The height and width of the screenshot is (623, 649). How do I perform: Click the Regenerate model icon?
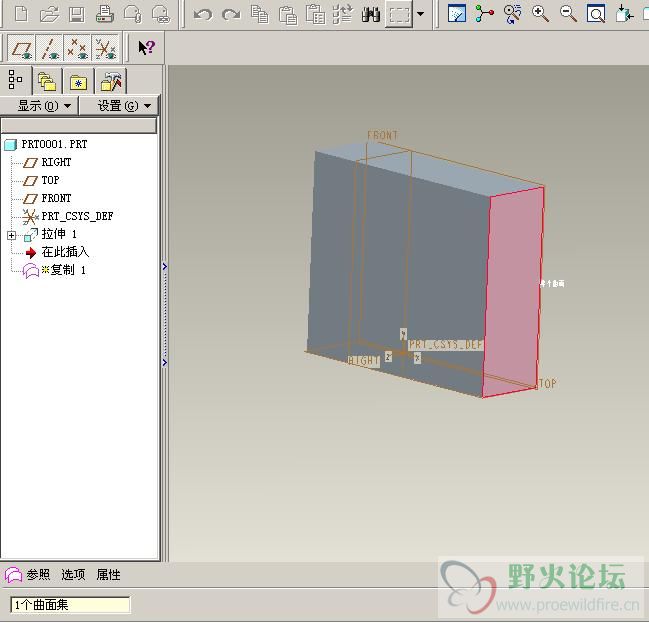[x=343, y=14]
